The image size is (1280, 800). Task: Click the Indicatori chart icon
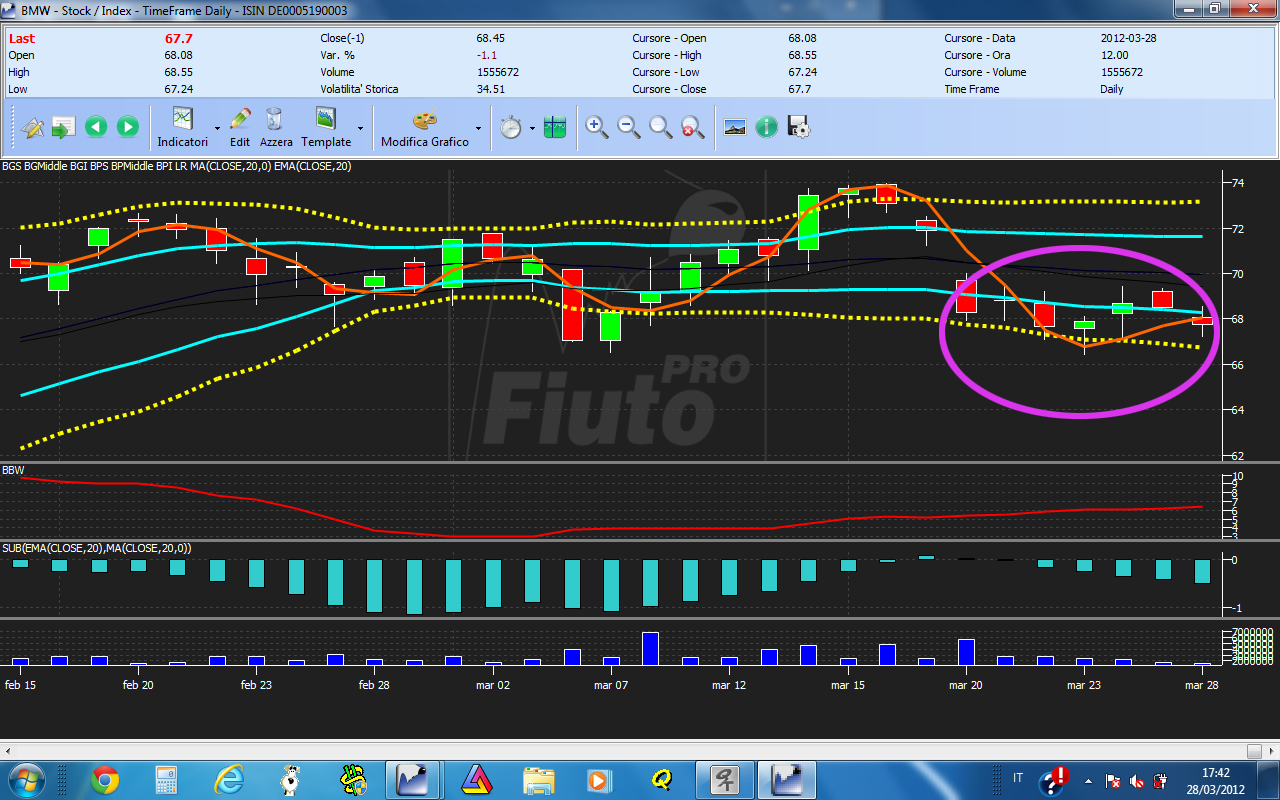[x=183, y=118]
